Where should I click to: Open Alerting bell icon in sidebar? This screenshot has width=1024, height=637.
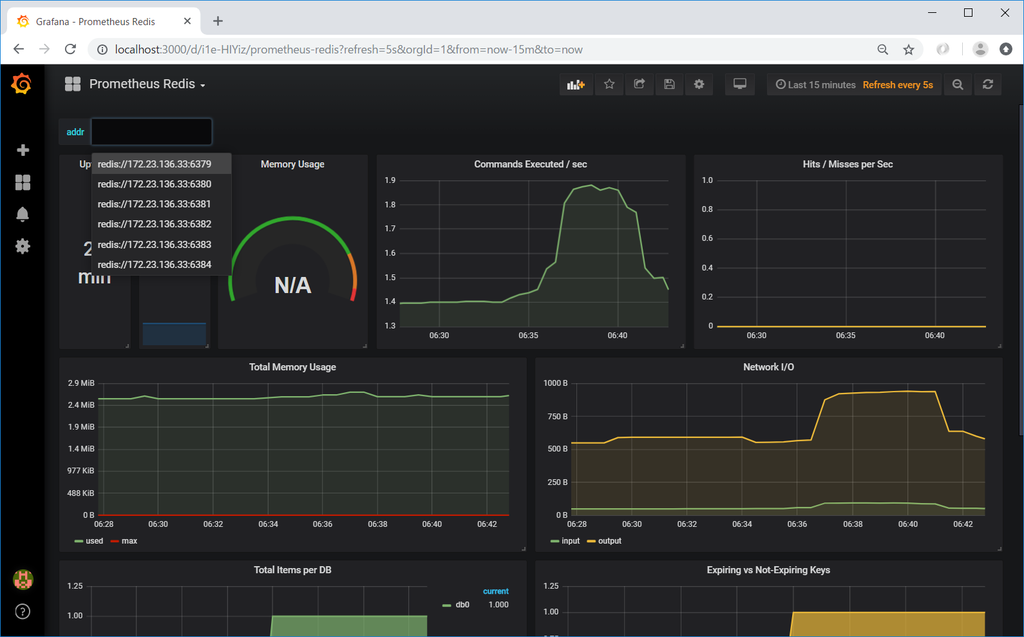23,214
